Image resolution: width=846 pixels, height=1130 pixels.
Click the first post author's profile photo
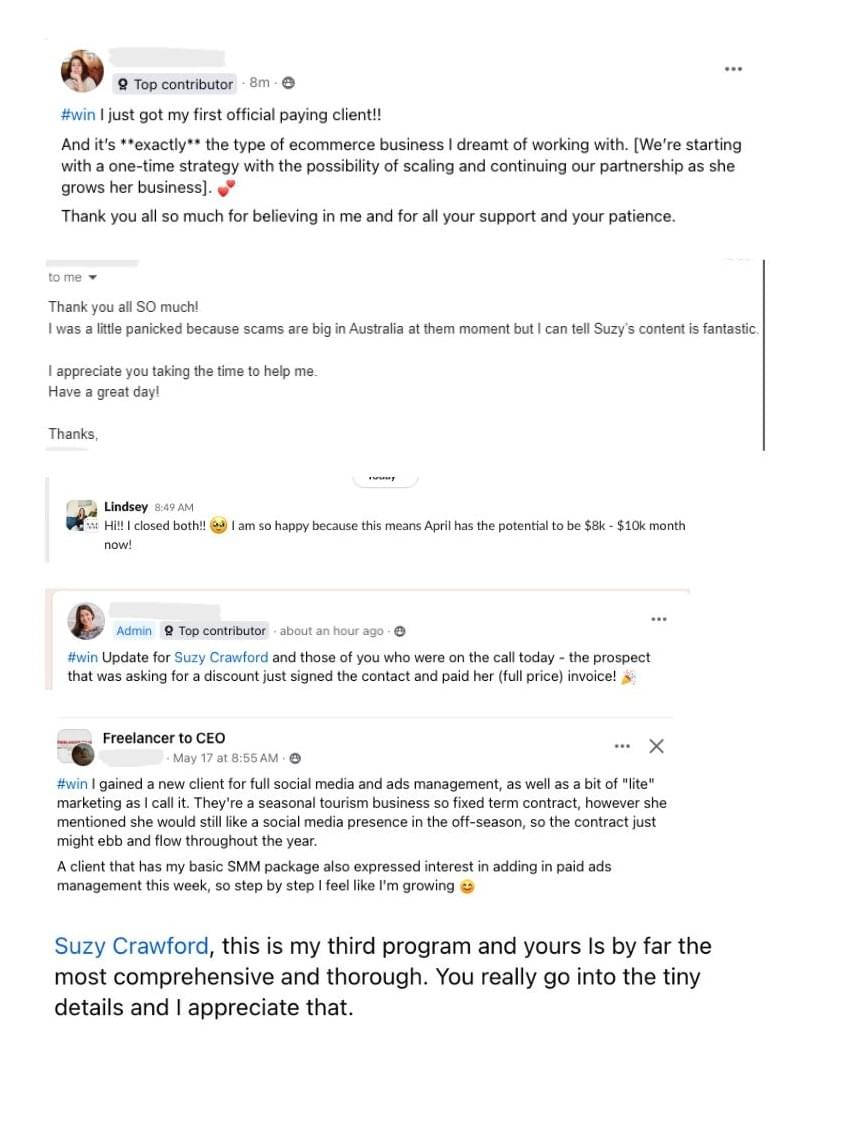tap(82, 70)
